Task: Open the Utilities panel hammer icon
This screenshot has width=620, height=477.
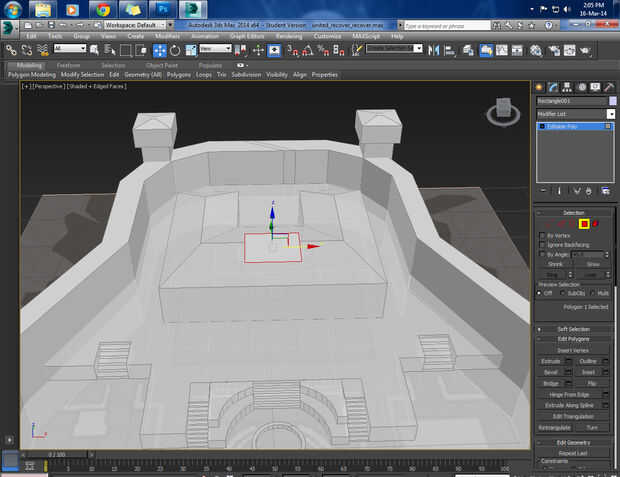Action: point(608,87)
